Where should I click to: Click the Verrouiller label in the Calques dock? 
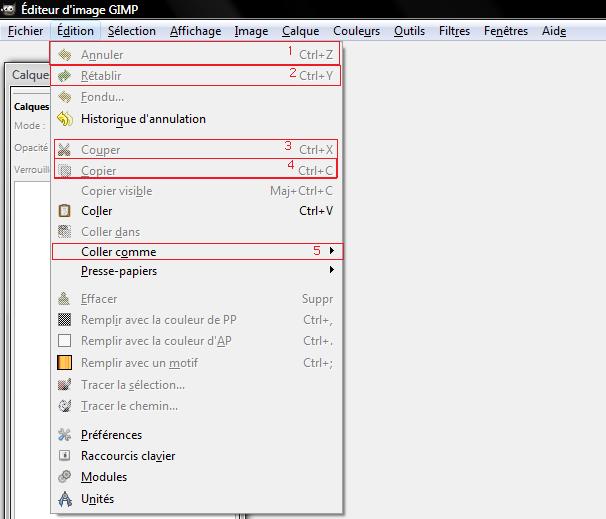[x=32, y=169]
